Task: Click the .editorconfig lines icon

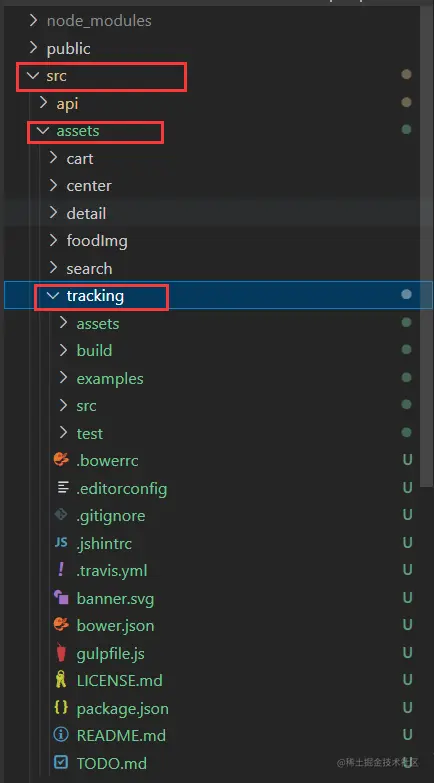Action: pyautogui.click(x=62, y=487)
